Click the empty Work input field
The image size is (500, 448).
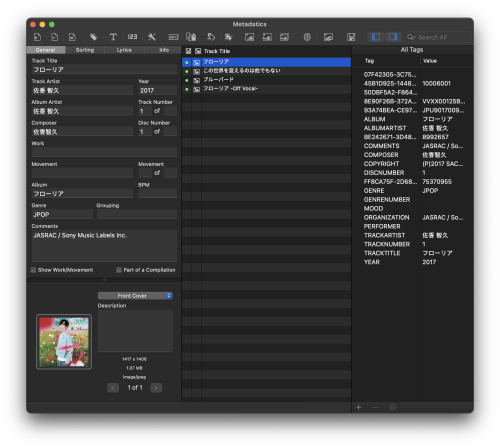point(104,152)
